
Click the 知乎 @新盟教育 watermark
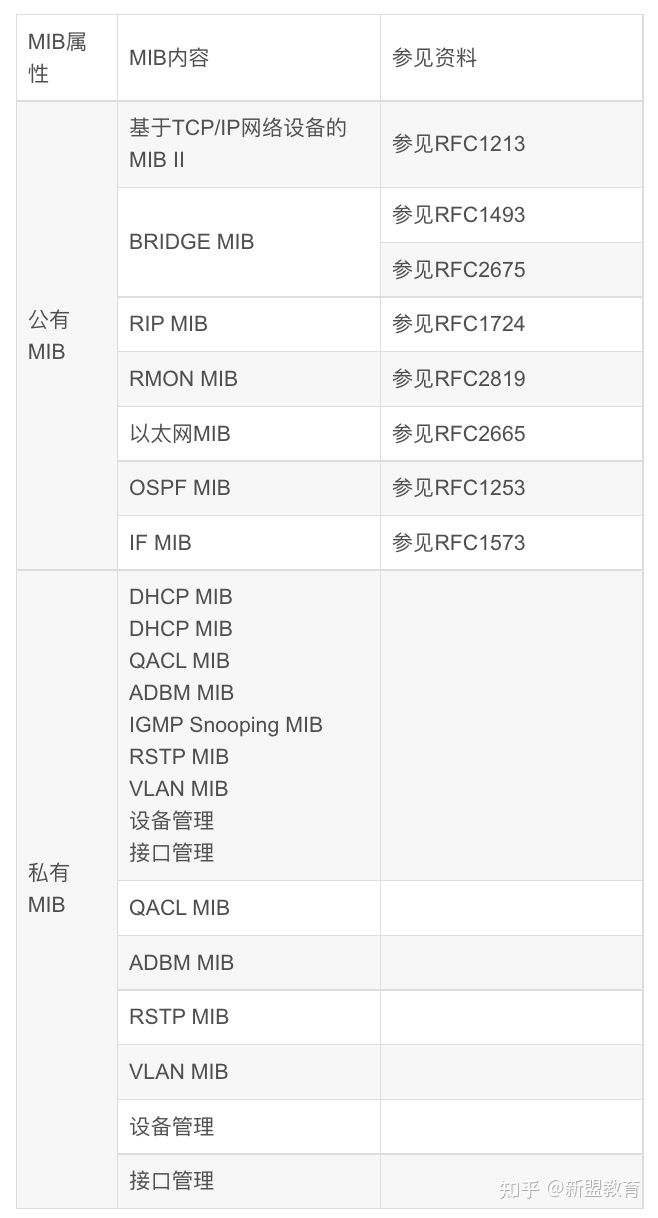tap(569, 1189)
